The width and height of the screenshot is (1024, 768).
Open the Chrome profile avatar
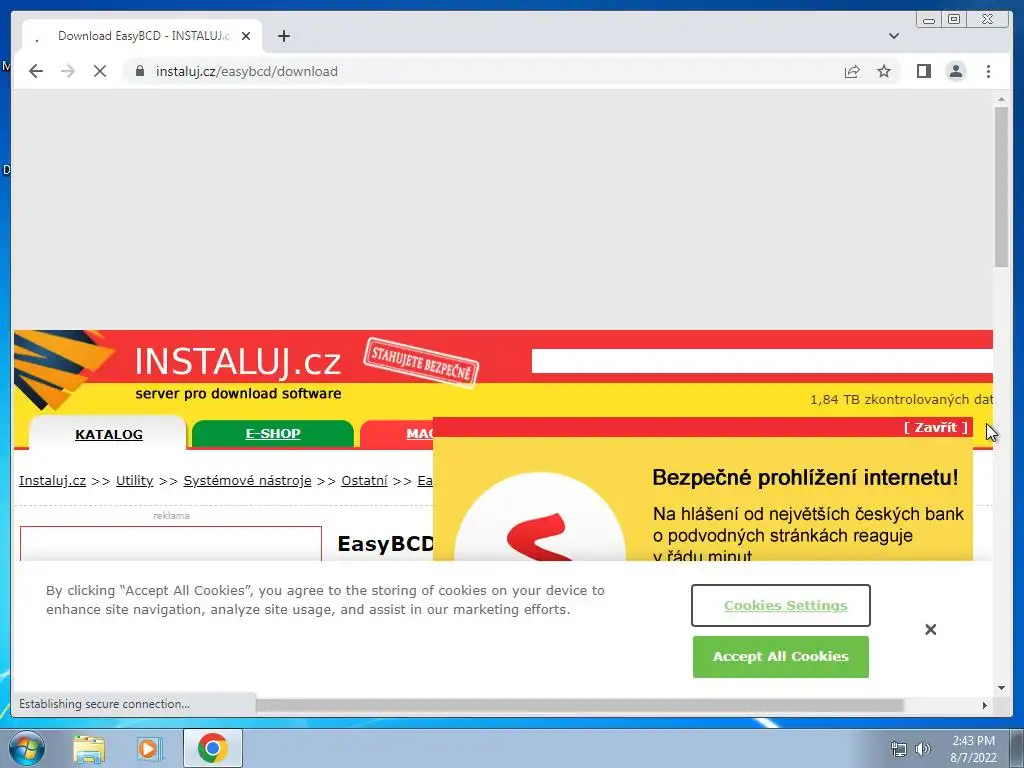point(955,71)
